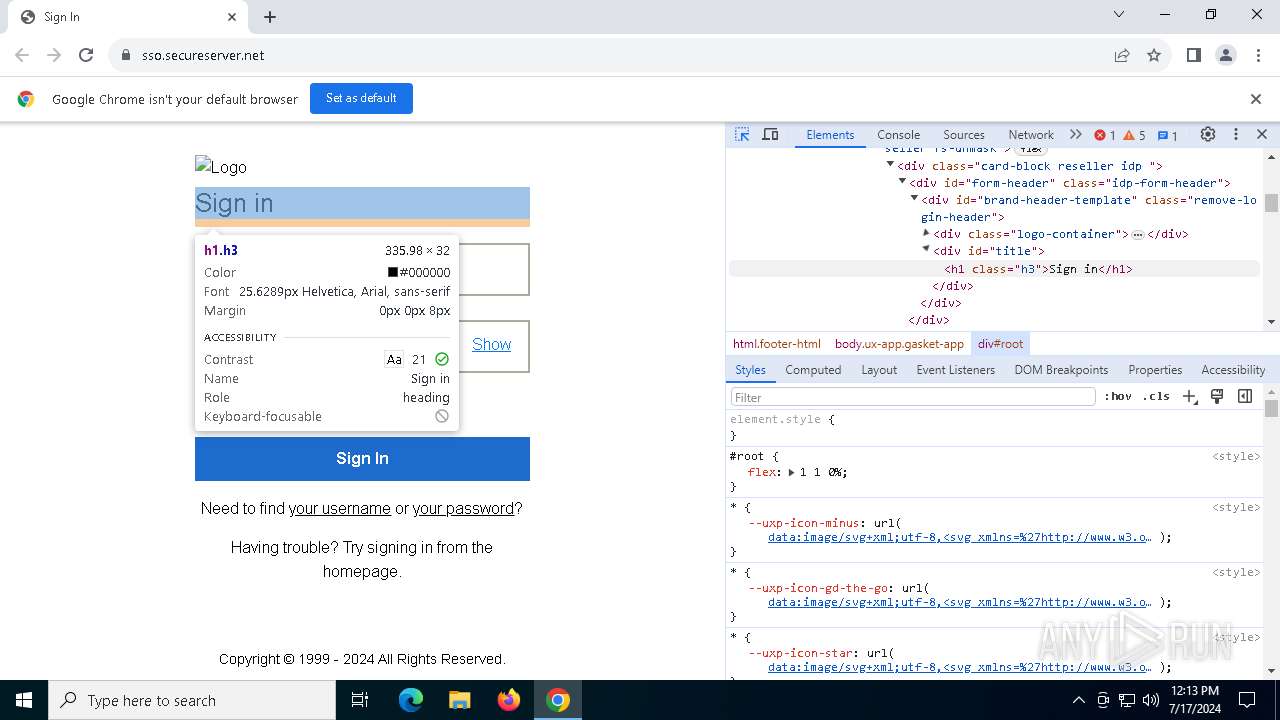
Task: Toggle Chrome side panel icon
Action: pos(1193,55)
